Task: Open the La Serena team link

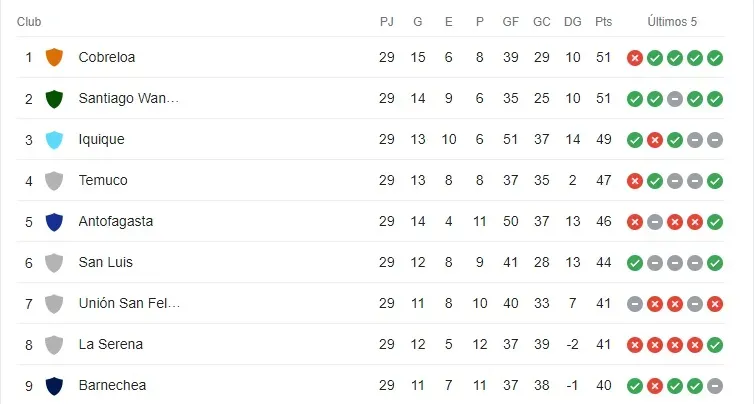Action: click(x=110, y=344)
